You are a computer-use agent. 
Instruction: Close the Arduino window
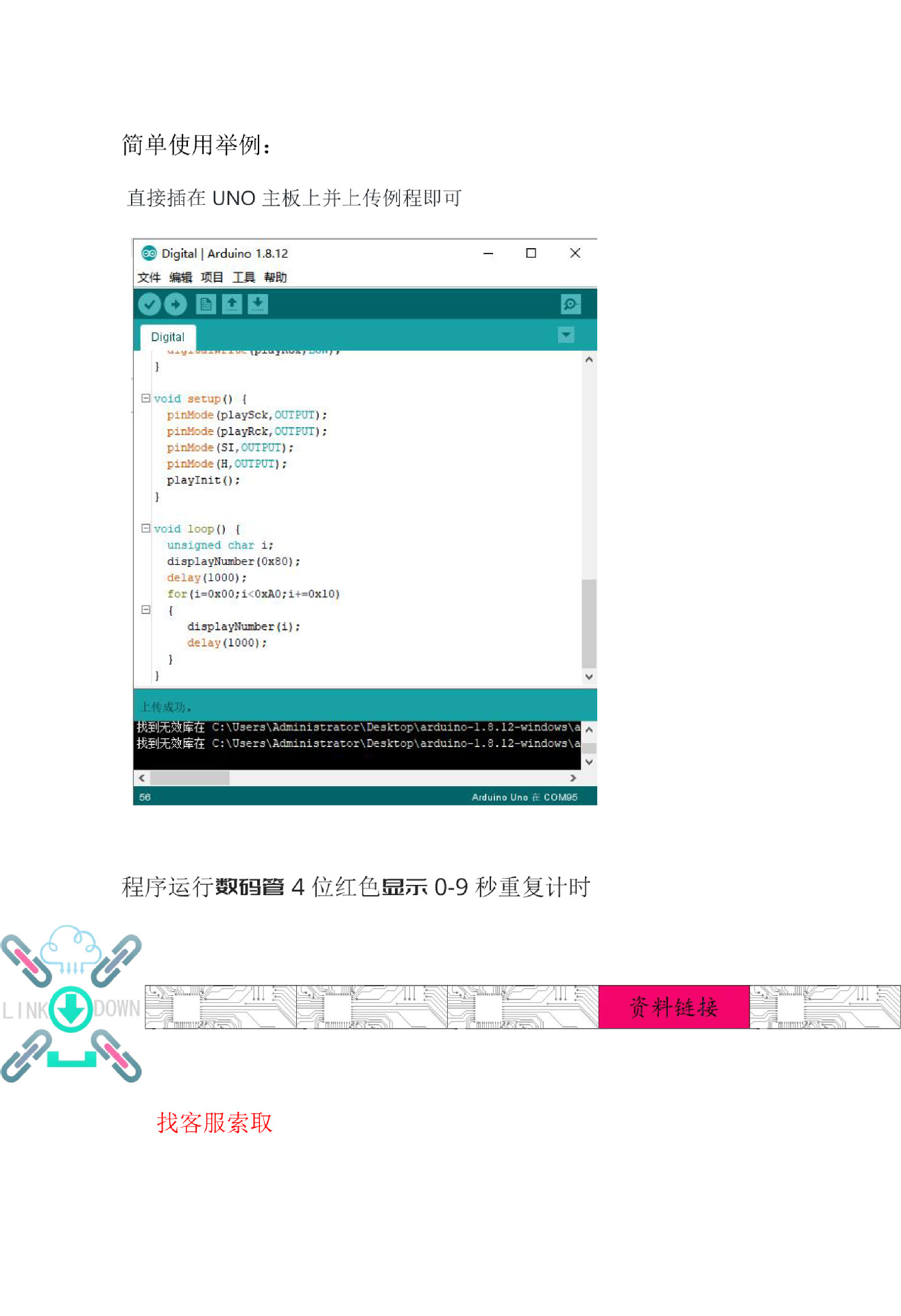click(x=575, y=253)
